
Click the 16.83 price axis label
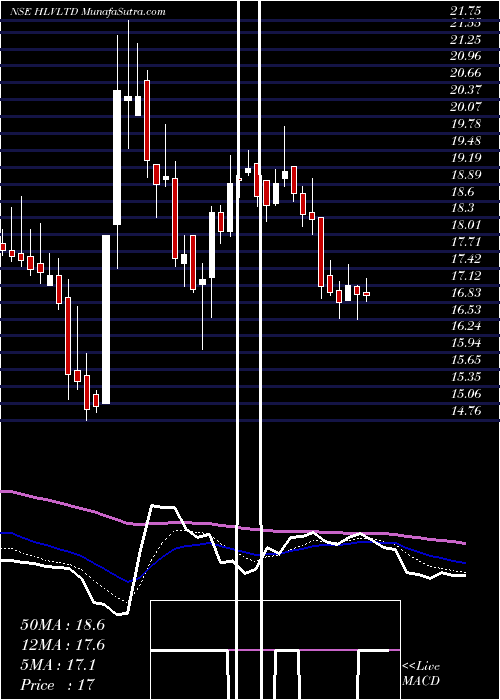(x=465, y=292)
